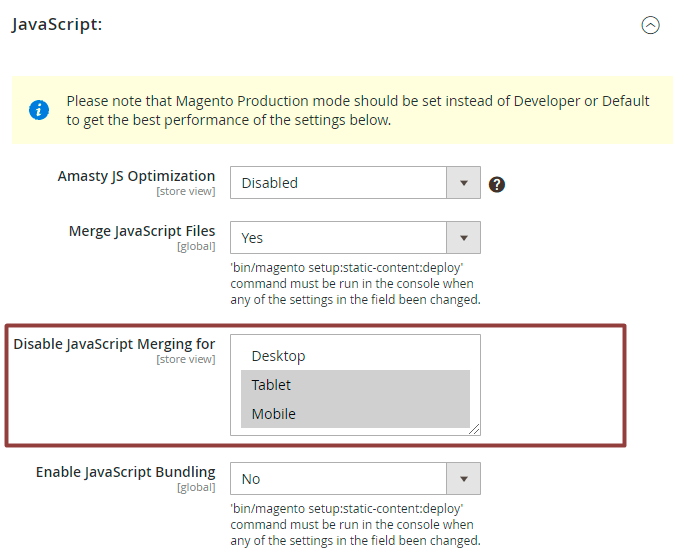
Task: Click the Disable JavaScript Merging for label
Action: tap(114, 344)
